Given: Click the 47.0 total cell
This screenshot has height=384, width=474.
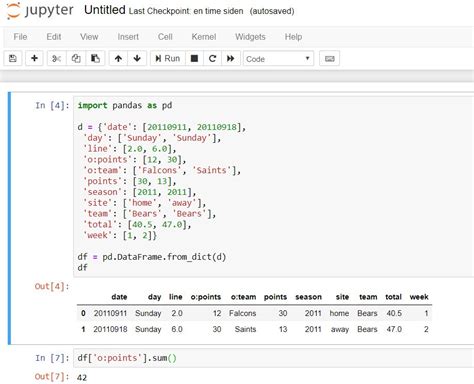Looking at the screenshot, I should [x=394, y=329].
